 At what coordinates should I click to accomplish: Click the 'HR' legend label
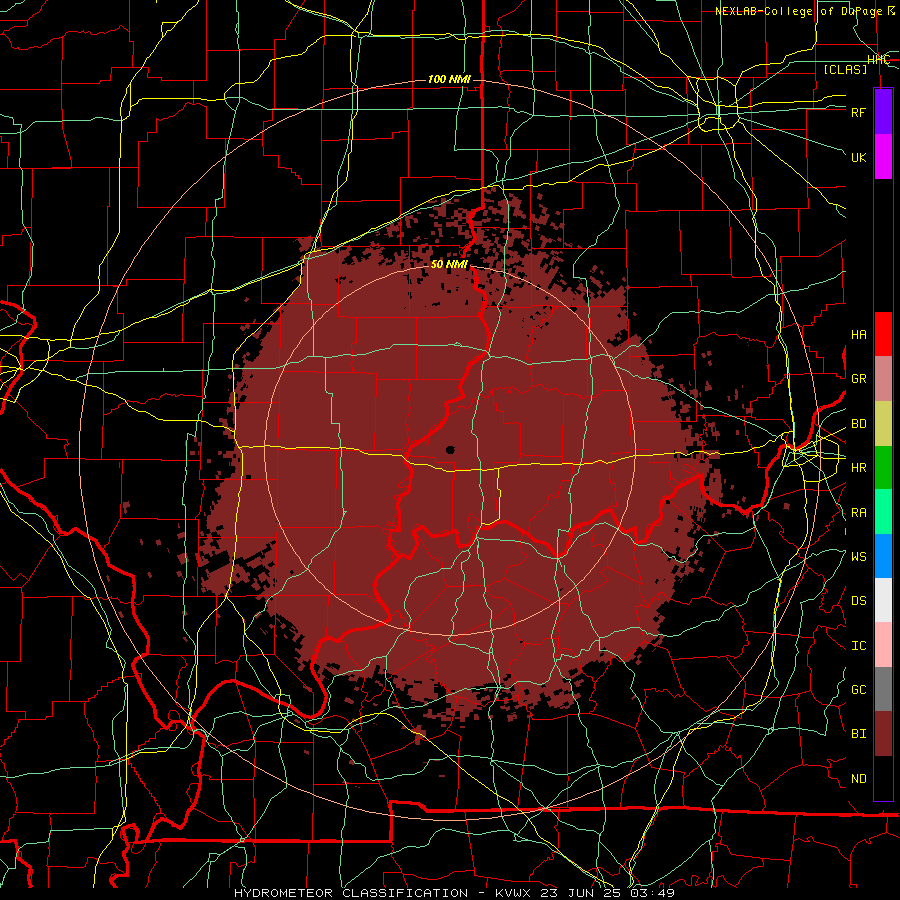pyautogui.click(x=858, y=468)
